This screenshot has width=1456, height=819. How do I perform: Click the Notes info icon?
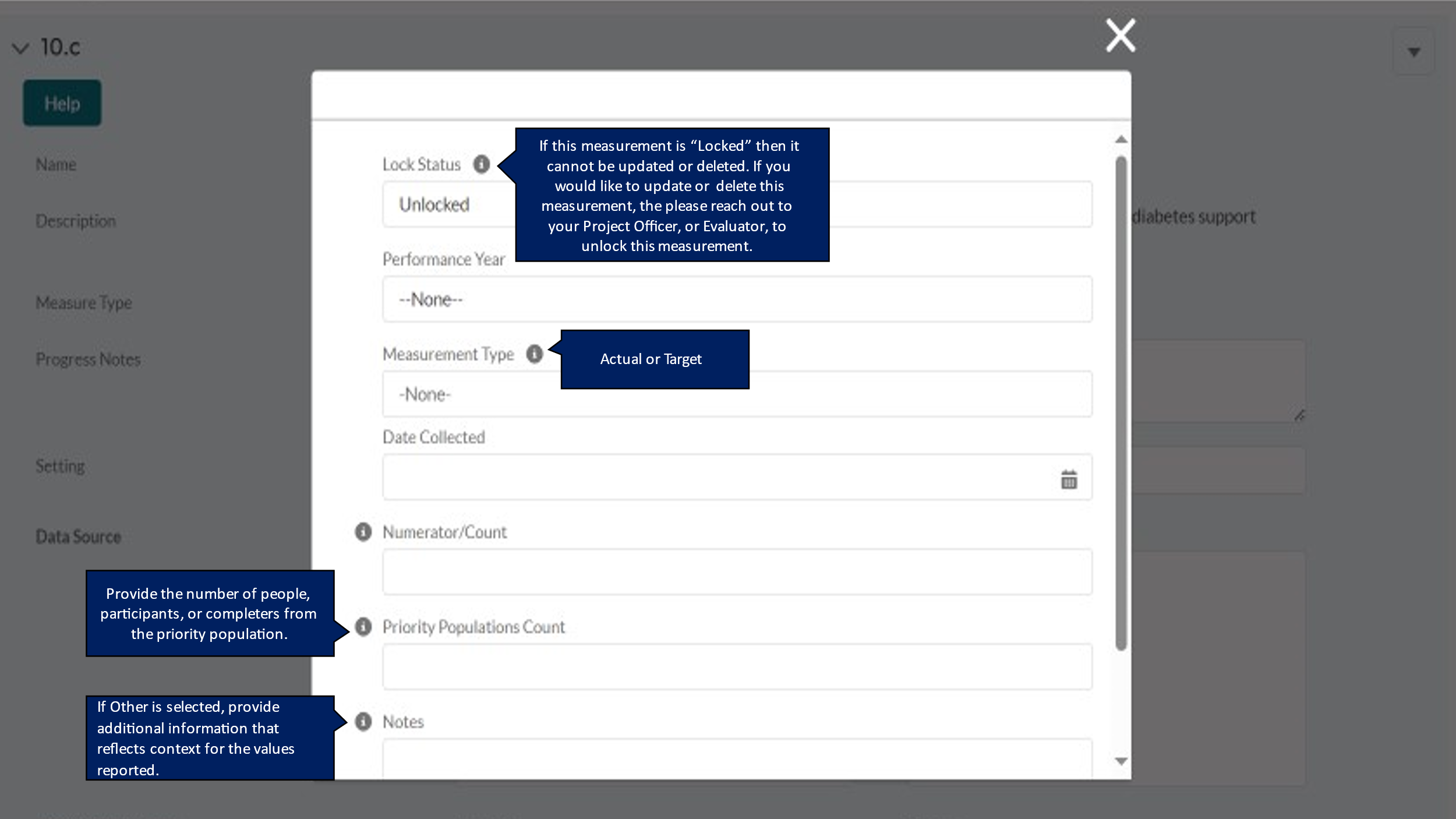(363, 722)
